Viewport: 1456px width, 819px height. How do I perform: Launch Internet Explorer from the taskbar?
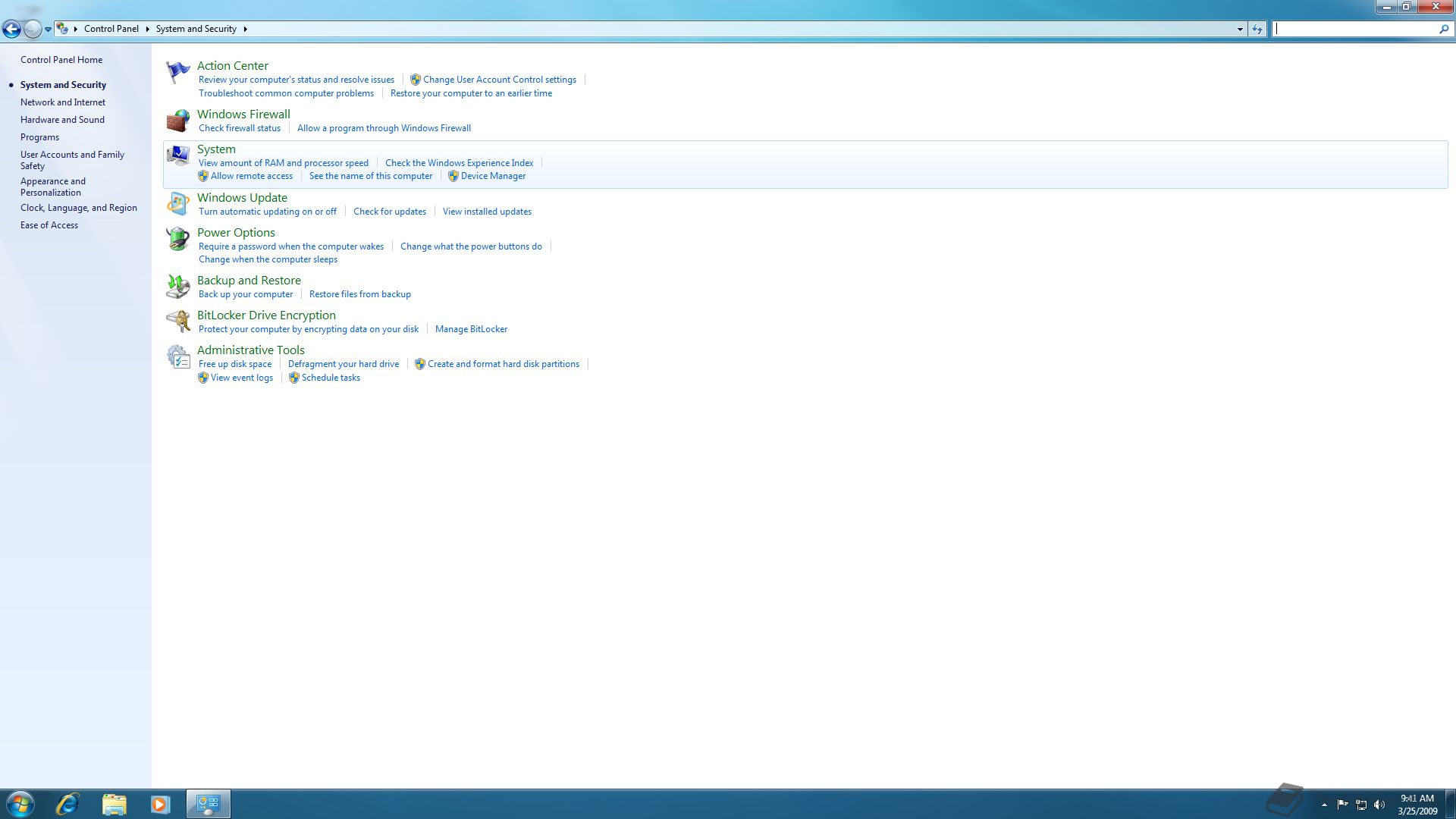click(x=67, y=804)
